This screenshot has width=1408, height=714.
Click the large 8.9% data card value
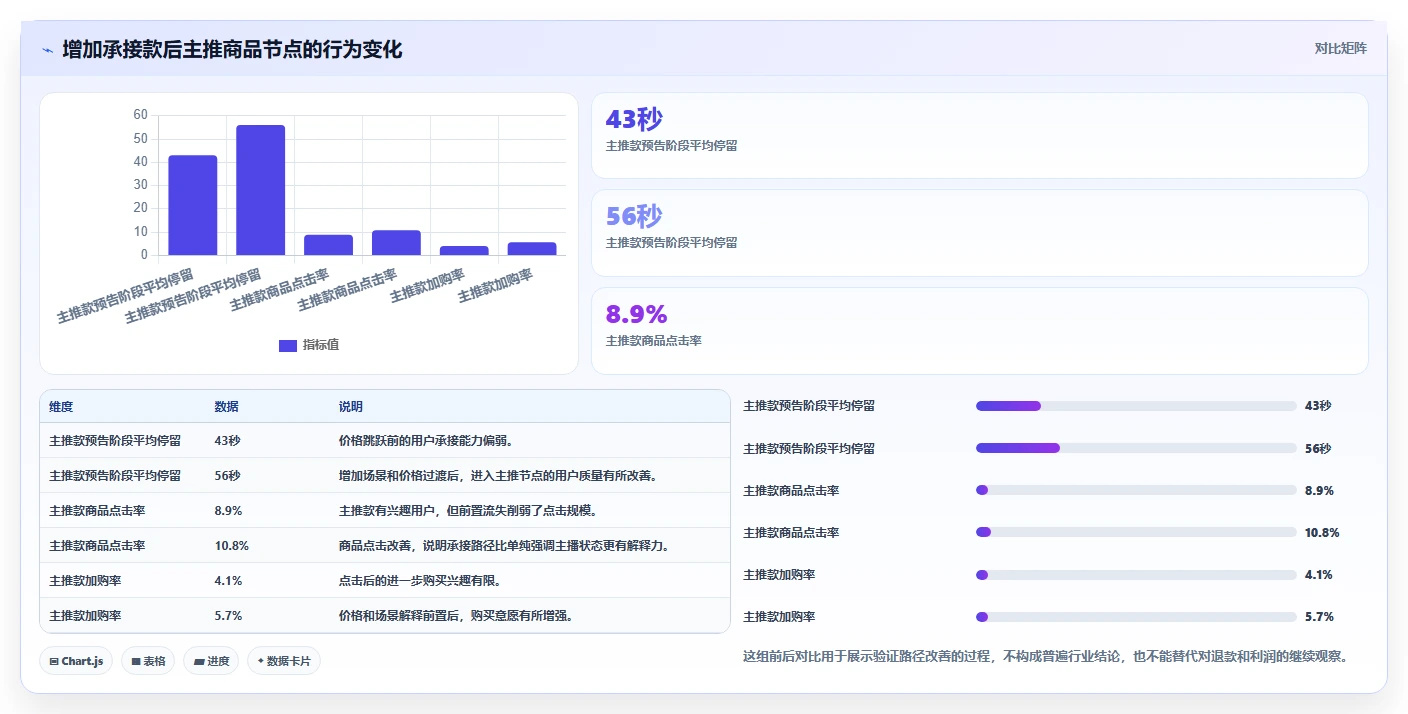point(636,314)
